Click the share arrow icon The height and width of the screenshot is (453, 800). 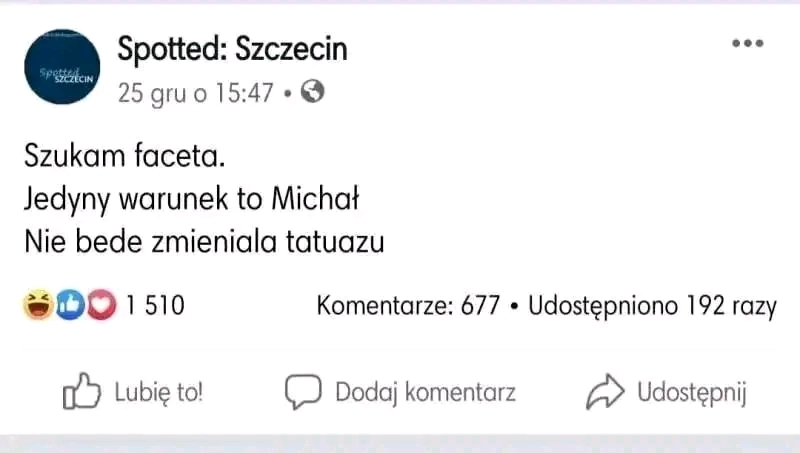coord(604,392)
